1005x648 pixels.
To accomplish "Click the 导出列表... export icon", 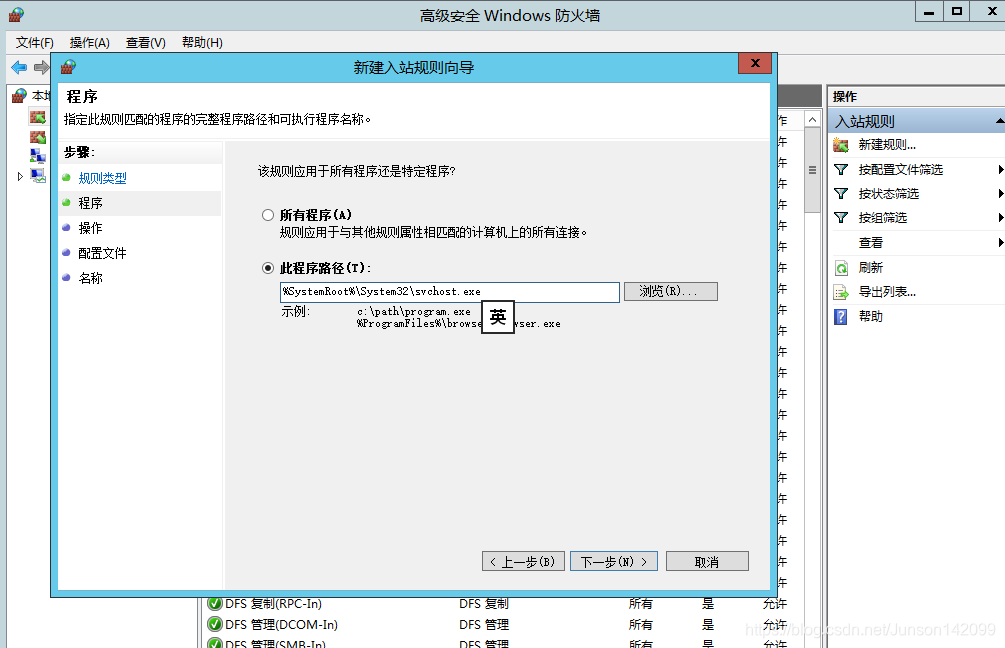I will 841,292.
